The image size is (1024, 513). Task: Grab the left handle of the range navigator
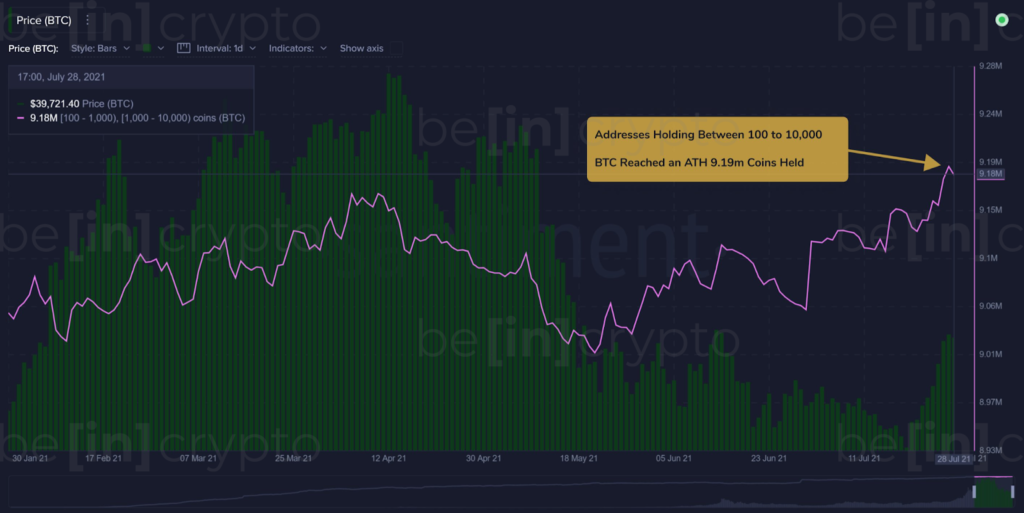pos(974,491)
